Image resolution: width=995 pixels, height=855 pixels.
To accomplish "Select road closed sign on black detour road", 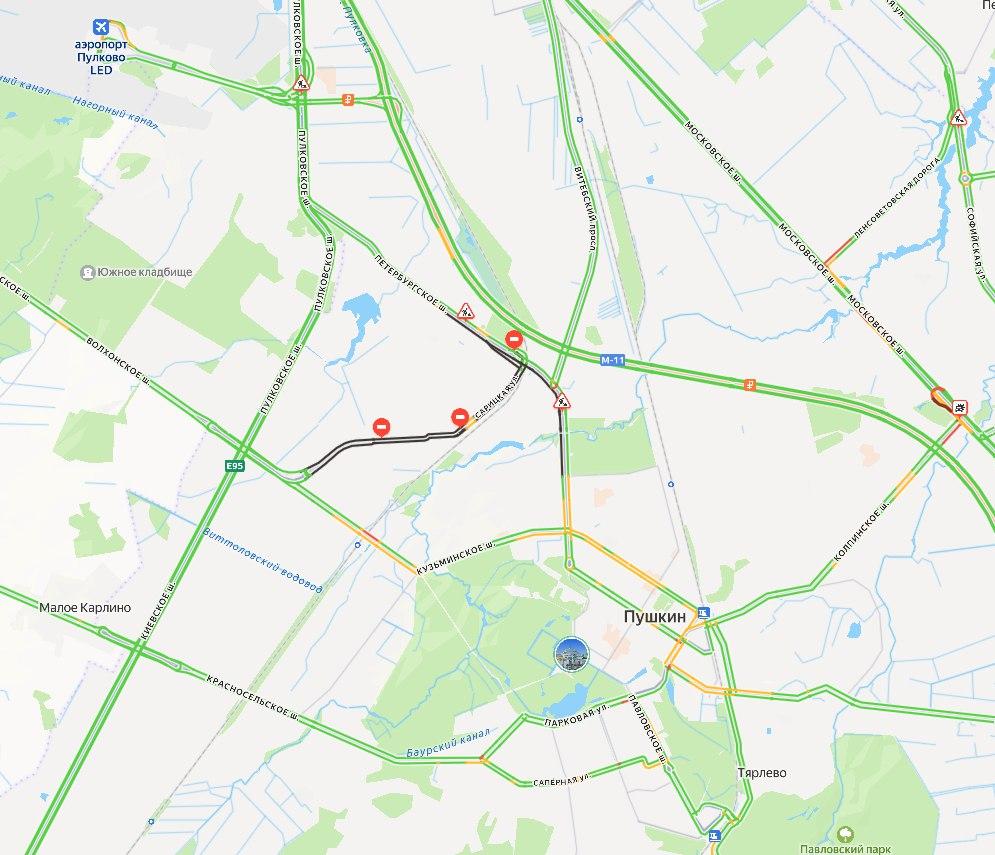I will (x=381, y=427).
